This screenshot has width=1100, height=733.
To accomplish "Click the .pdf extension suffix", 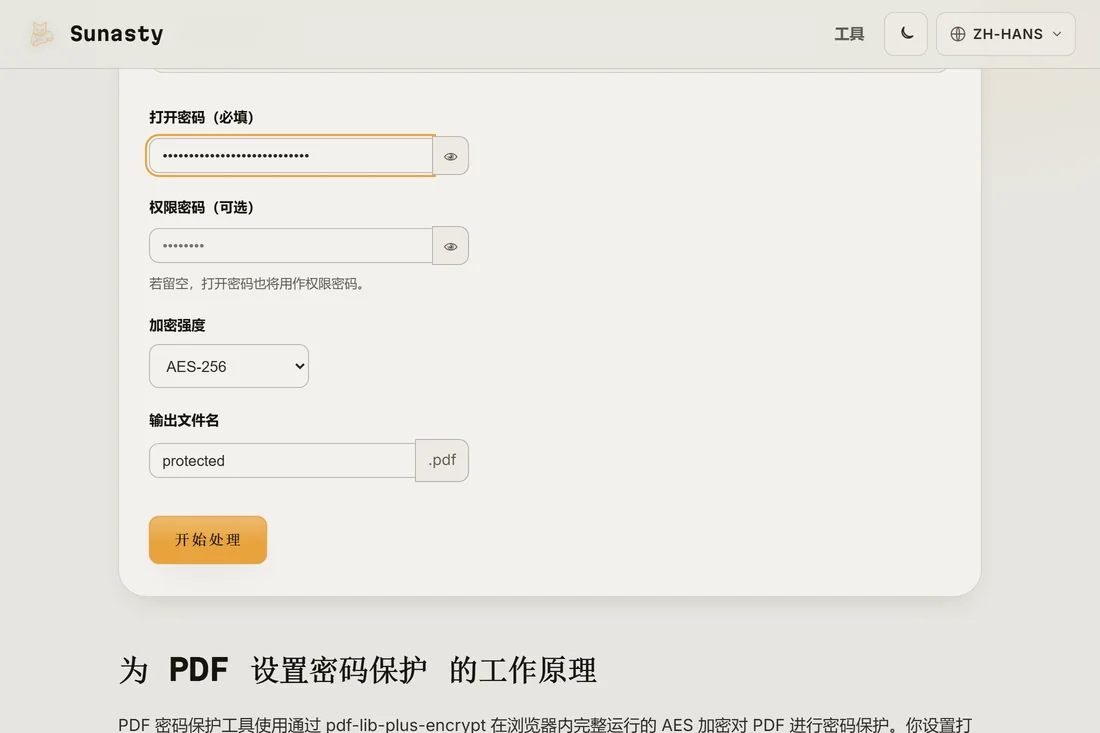I will tap(442, 460).
